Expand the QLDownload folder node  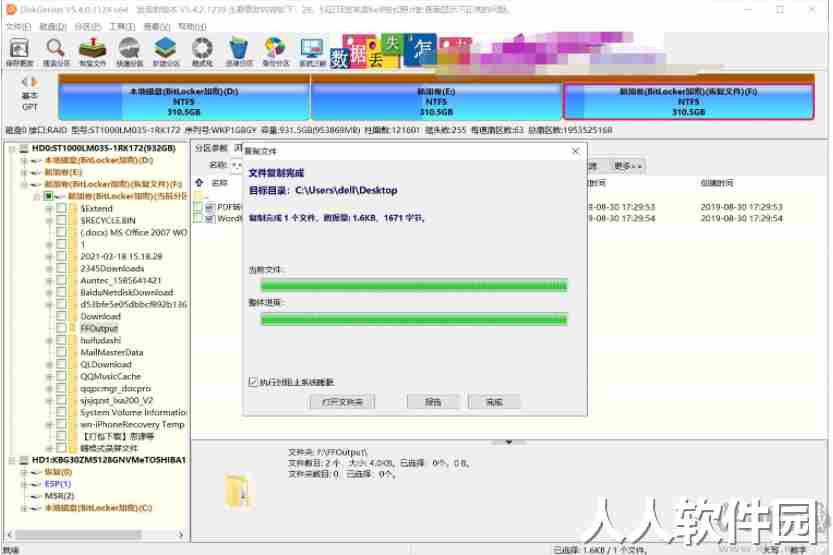[x=49, y=364]
